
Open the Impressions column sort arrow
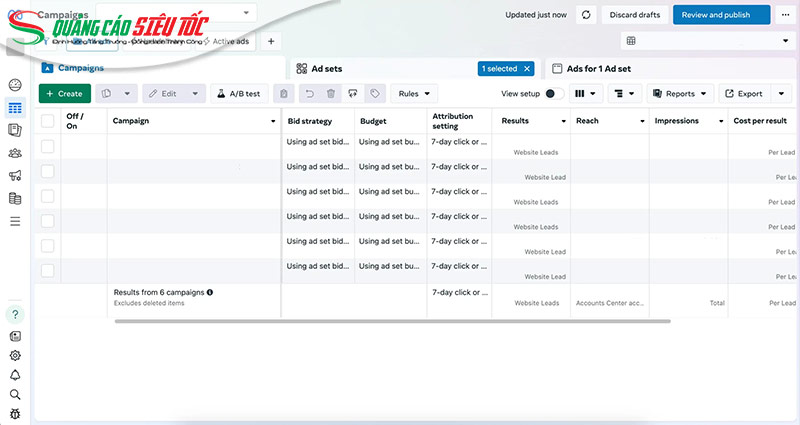point(721,121)
